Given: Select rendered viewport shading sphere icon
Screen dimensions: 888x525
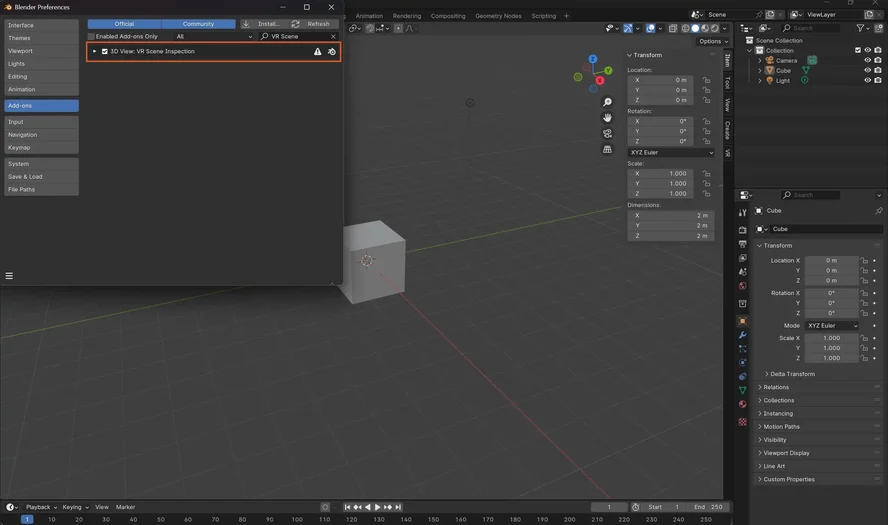Looking at the screenshot, I should 715,28.
